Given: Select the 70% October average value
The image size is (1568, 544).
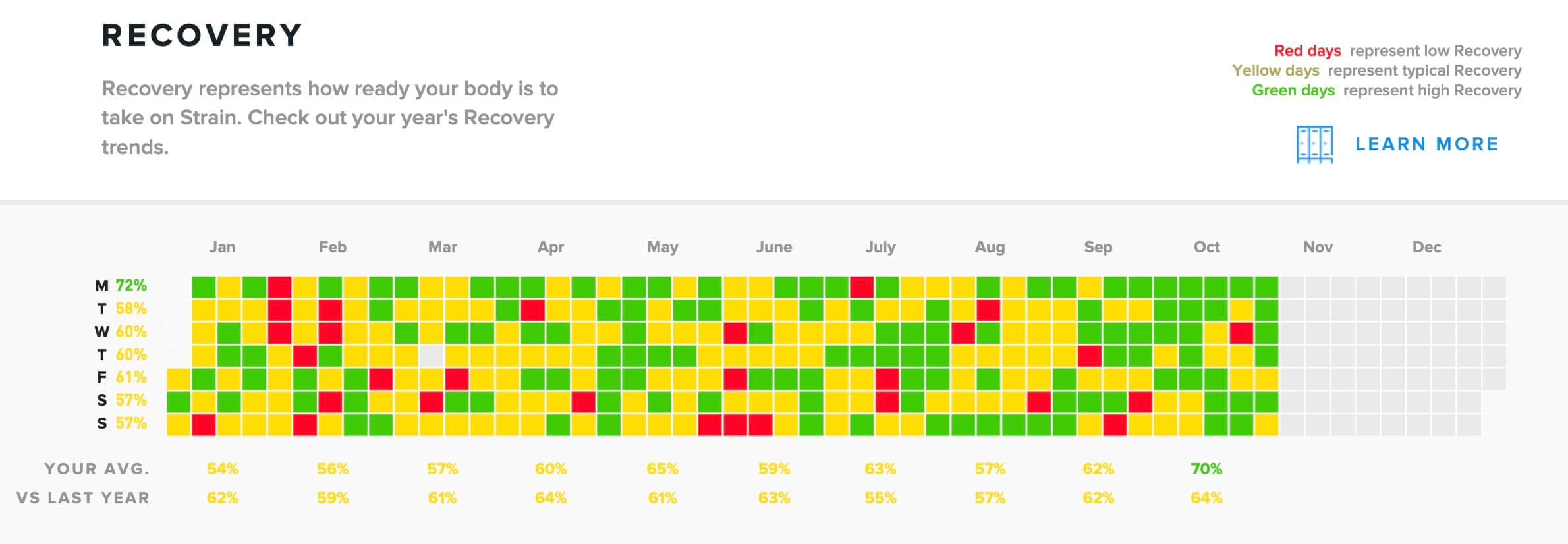Looking at the screenshot, I should (x=1206, y=469).
